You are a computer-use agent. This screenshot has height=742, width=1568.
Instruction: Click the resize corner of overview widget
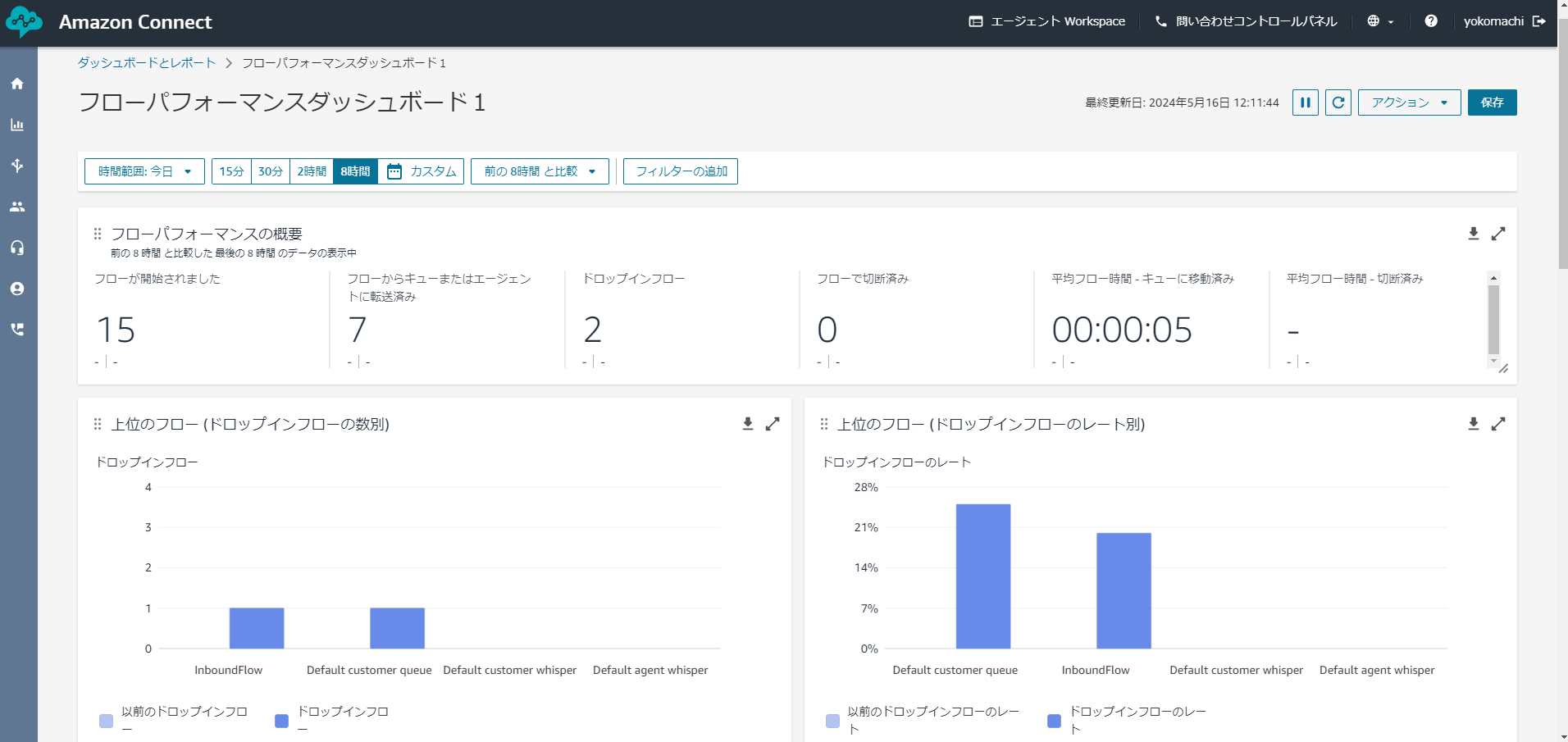[x=1503, y=368]
